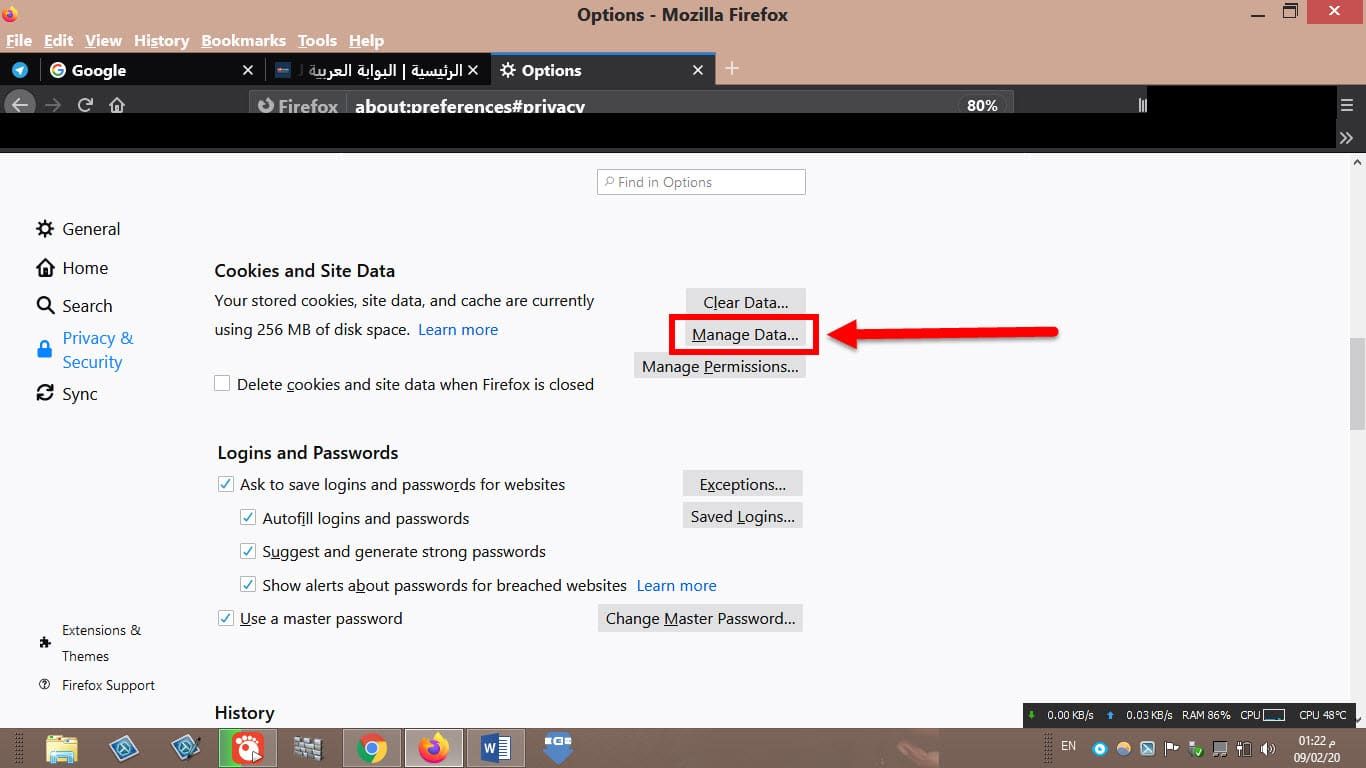Open File Explorer from the taskbar

[x=61, y=748]
